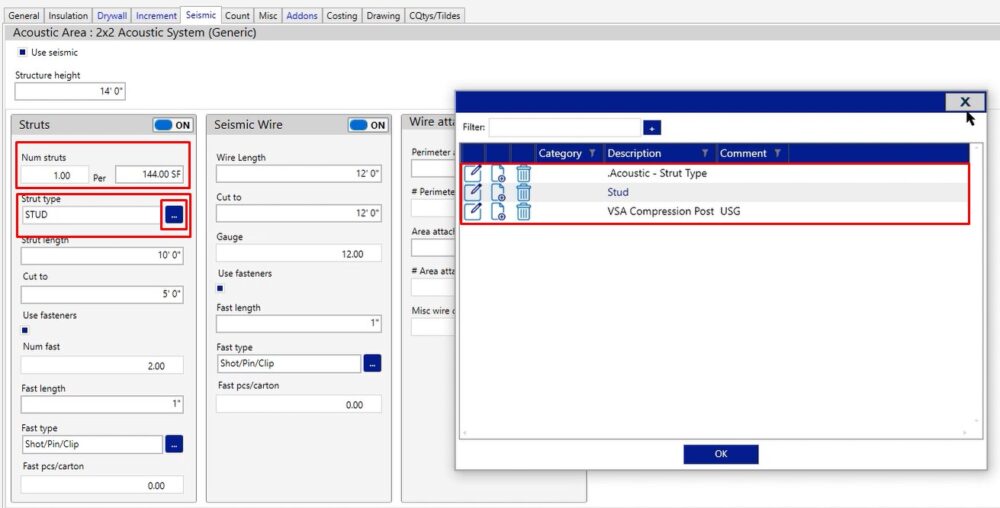
Task: Delete the VSA Compression Post entry
Action: 523,211
